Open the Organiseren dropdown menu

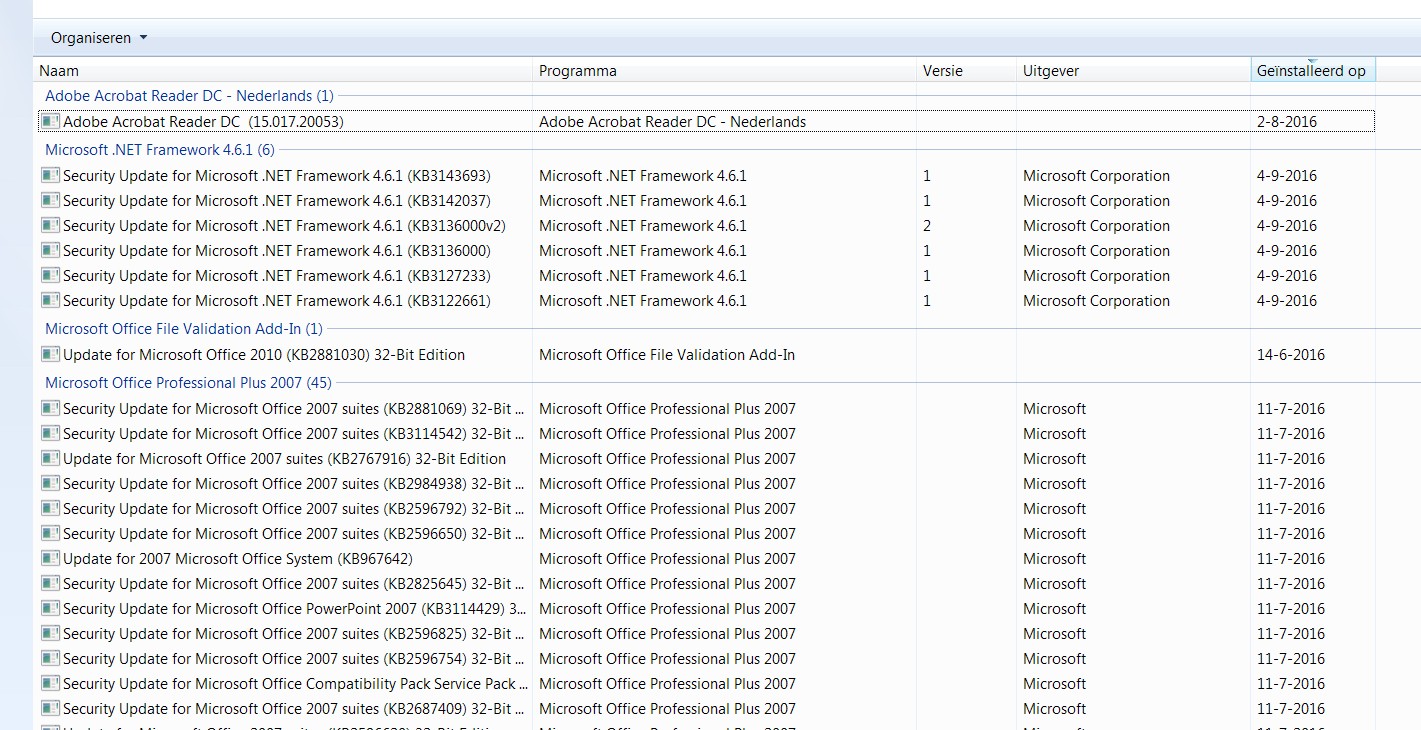tap(99, 38)
